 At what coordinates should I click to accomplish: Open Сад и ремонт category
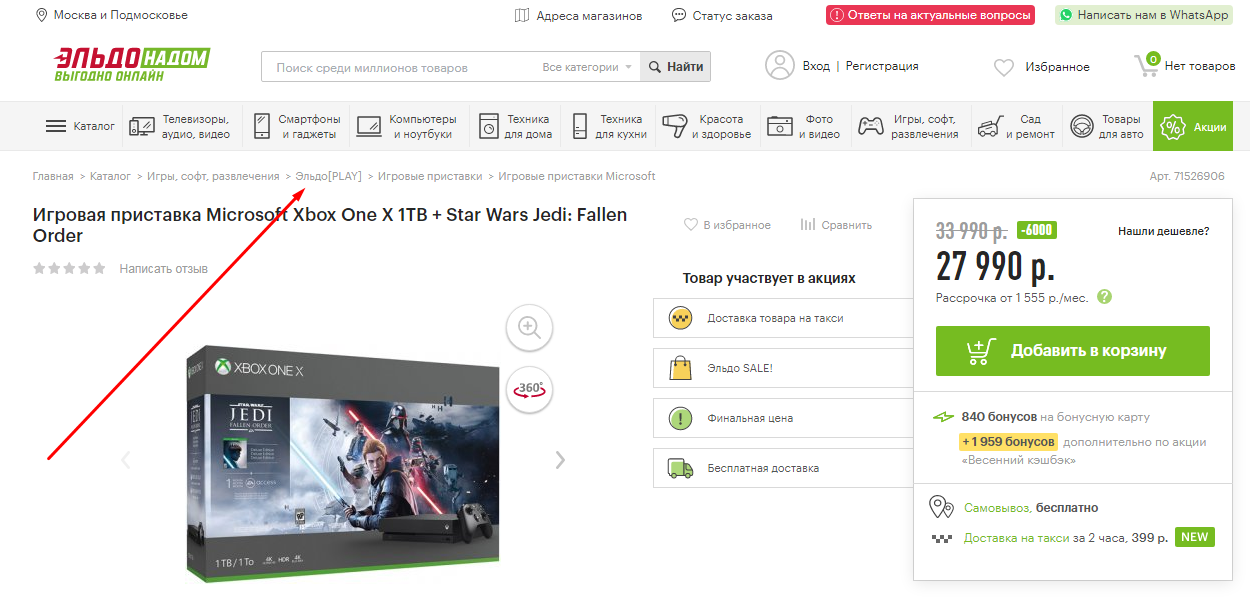1016,126
